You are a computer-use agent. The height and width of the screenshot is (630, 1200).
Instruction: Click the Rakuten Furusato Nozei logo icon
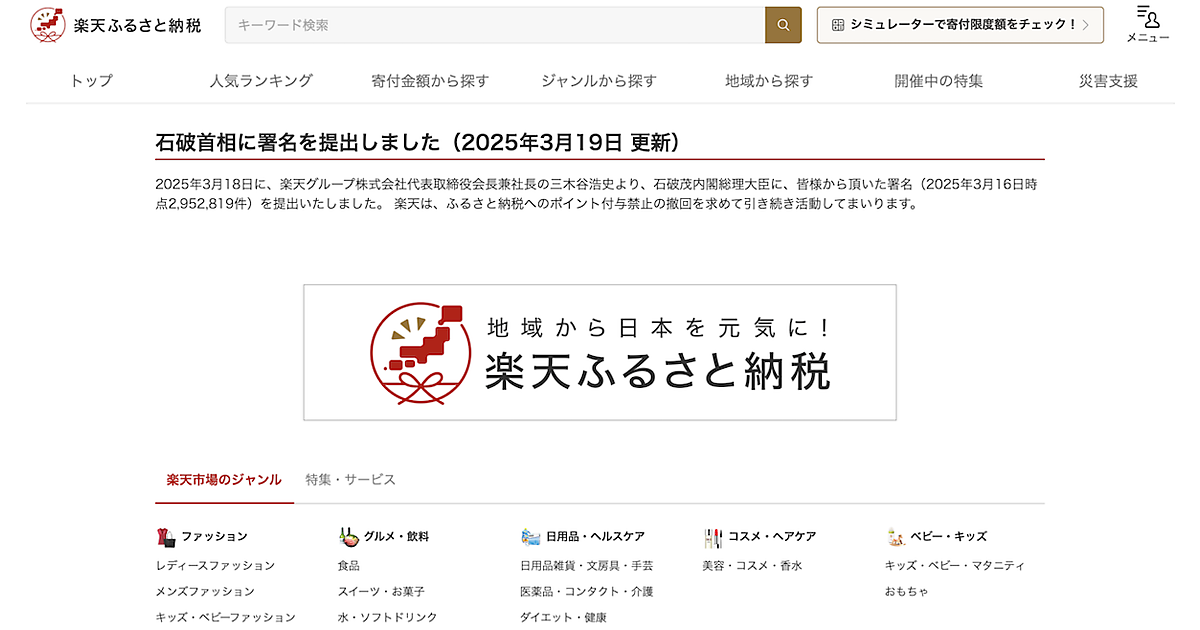click(47, 25)
